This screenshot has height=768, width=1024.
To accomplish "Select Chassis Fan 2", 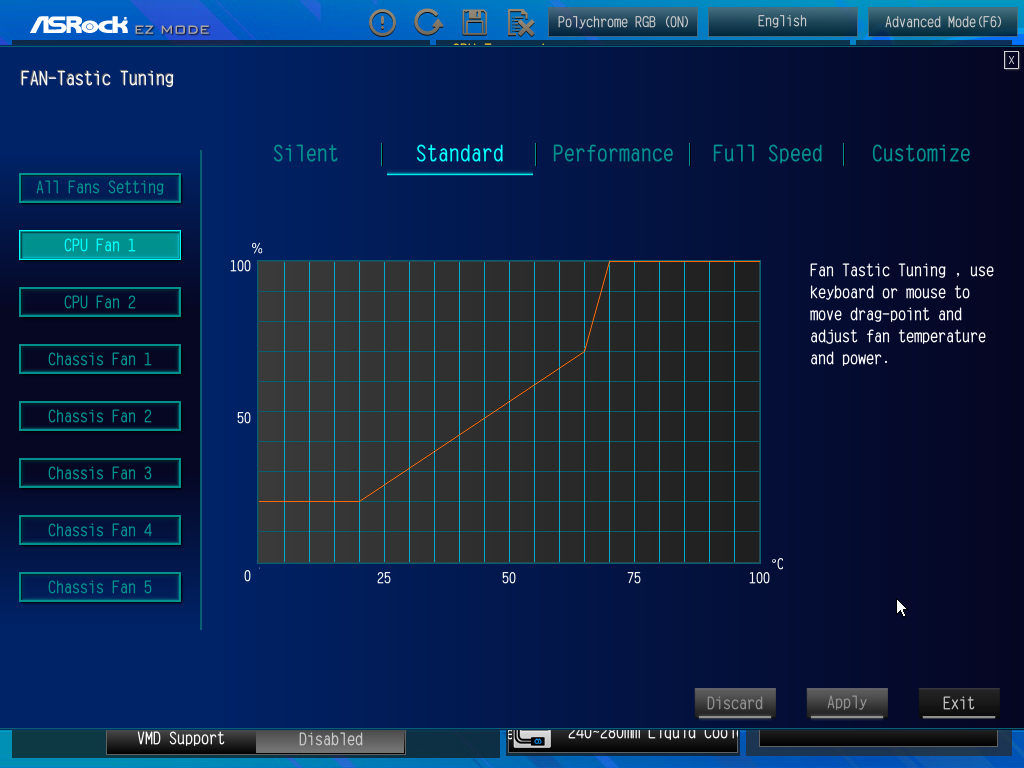I will pos(100,416).
